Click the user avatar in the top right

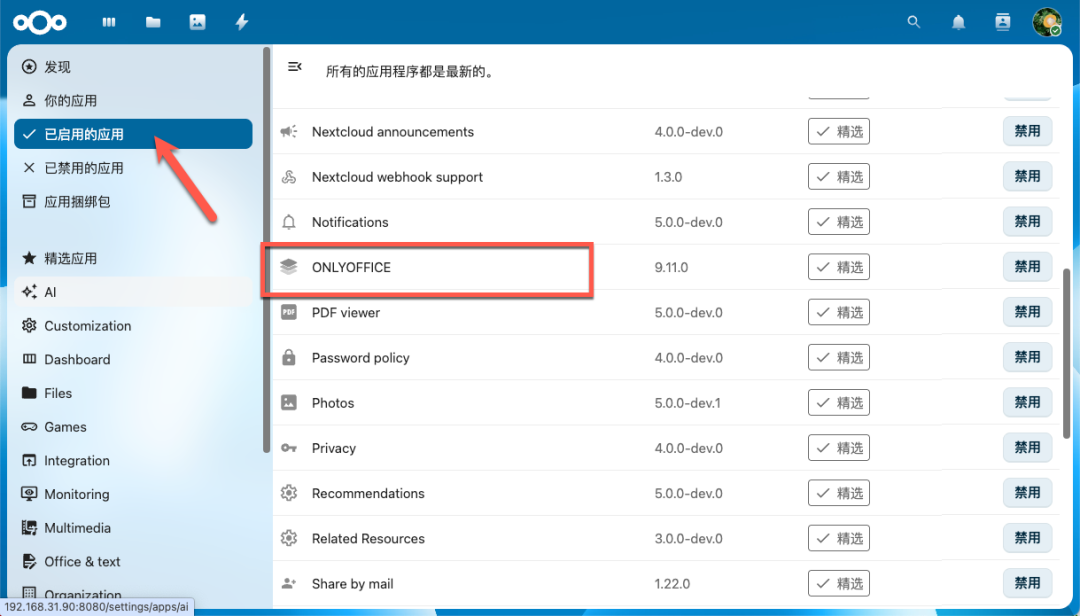[1046, 21]
